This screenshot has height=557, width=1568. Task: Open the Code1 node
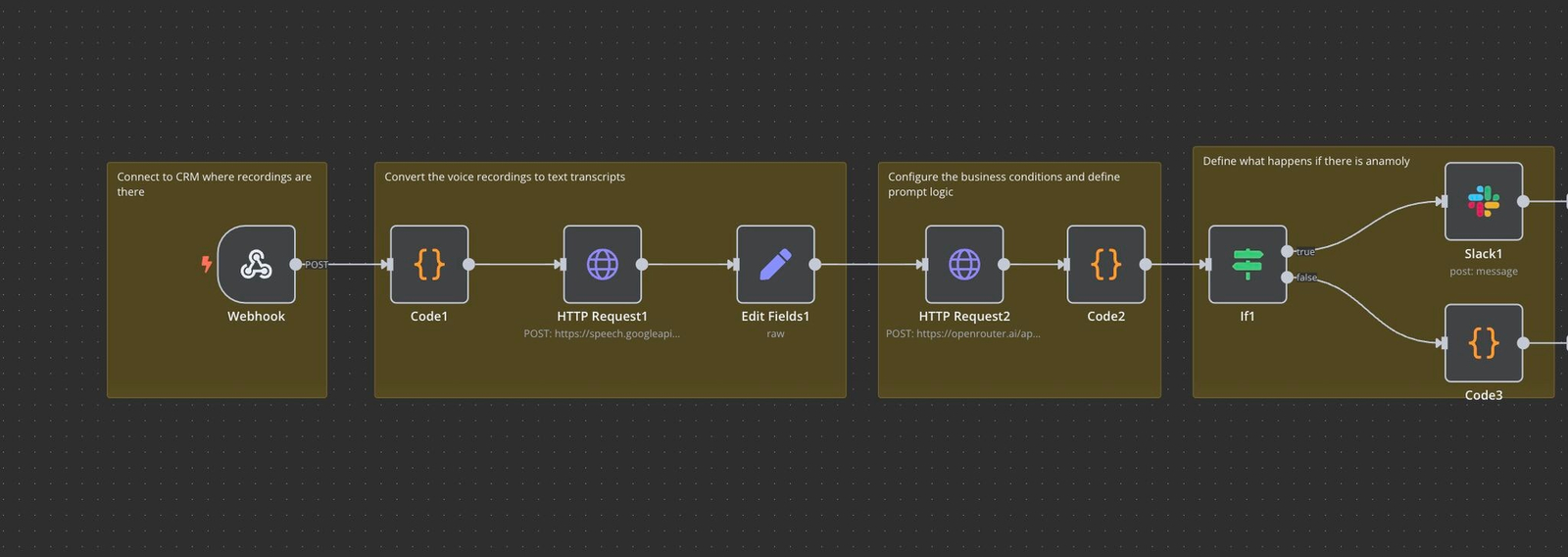(x=429, y=264)
